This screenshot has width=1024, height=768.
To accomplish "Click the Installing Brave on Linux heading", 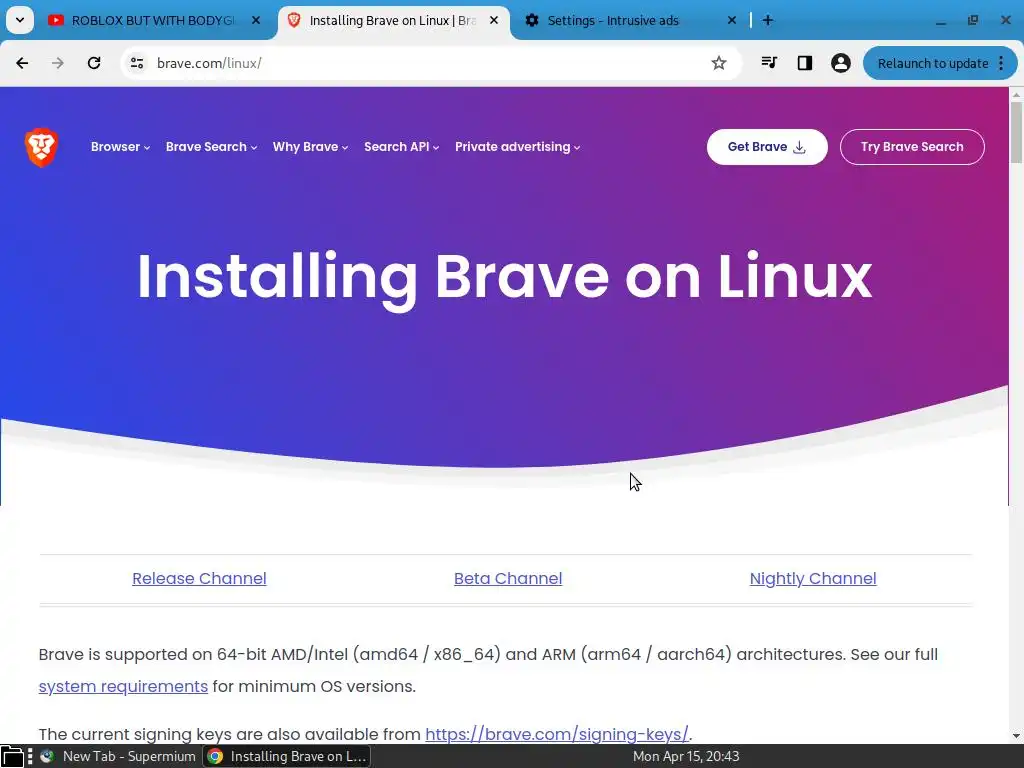I will coord(504,278).
